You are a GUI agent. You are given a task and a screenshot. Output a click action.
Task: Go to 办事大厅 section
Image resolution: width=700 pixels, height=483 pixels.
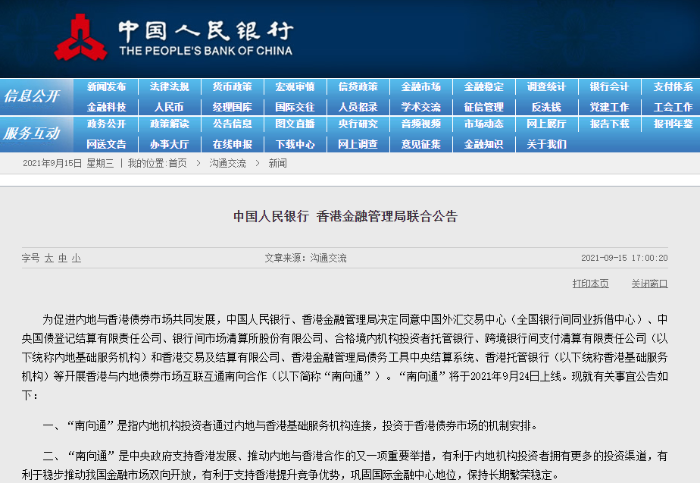pos(169,144)
